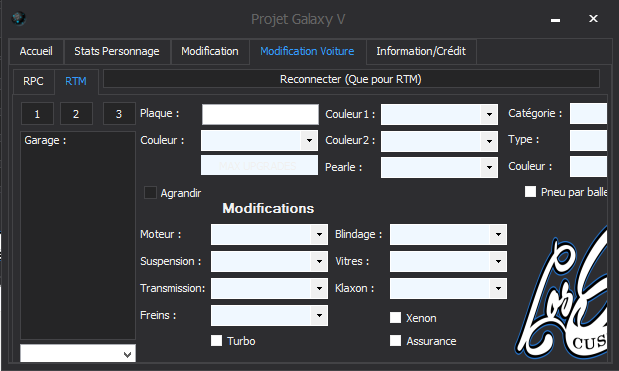Open the Vitres dropdown
The height and width of the screenshot is (371, 619).
[448, 261]
